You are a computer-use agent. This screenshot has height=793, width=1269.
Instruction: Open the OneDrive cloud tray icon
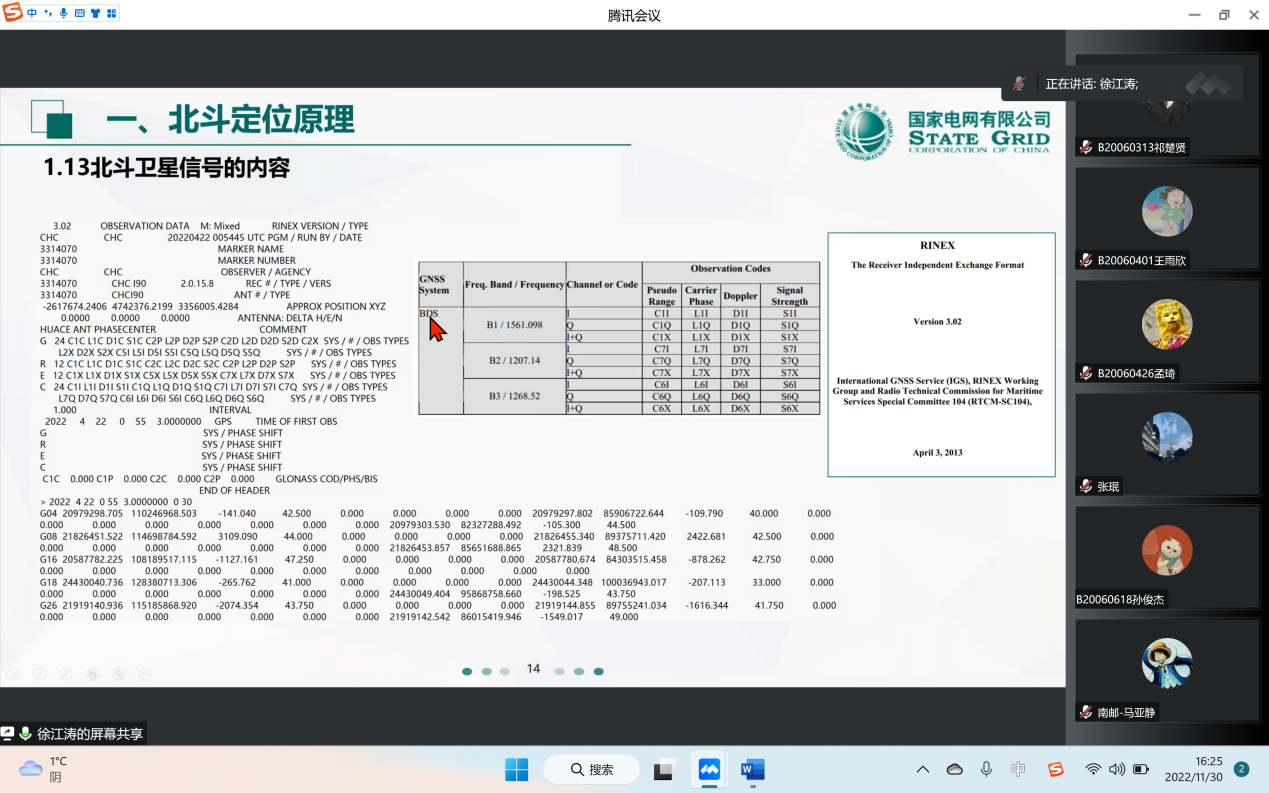pyautogui.click(x=955, y=769)
